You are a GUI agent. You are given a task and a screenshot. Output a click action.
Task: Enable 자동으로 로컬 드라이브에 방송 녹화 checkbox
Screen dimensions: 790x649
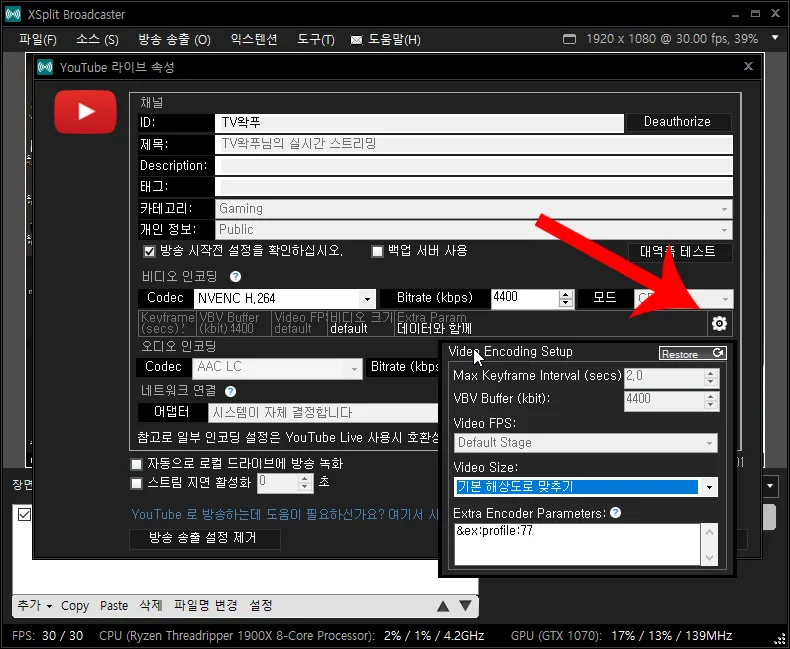click(136, 464)
